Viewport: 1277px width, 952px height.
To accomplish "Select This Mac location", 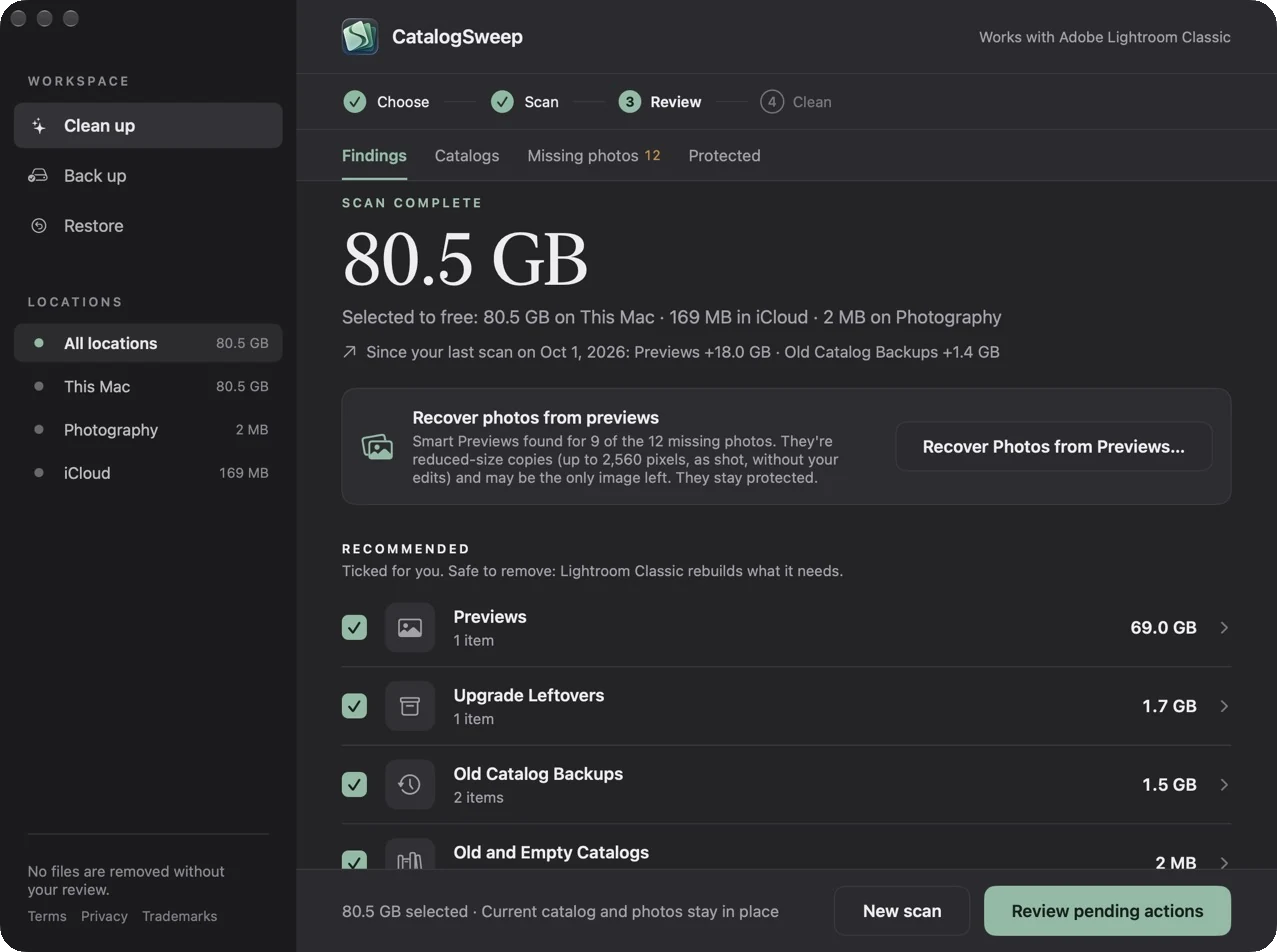I will pos(148,386).
